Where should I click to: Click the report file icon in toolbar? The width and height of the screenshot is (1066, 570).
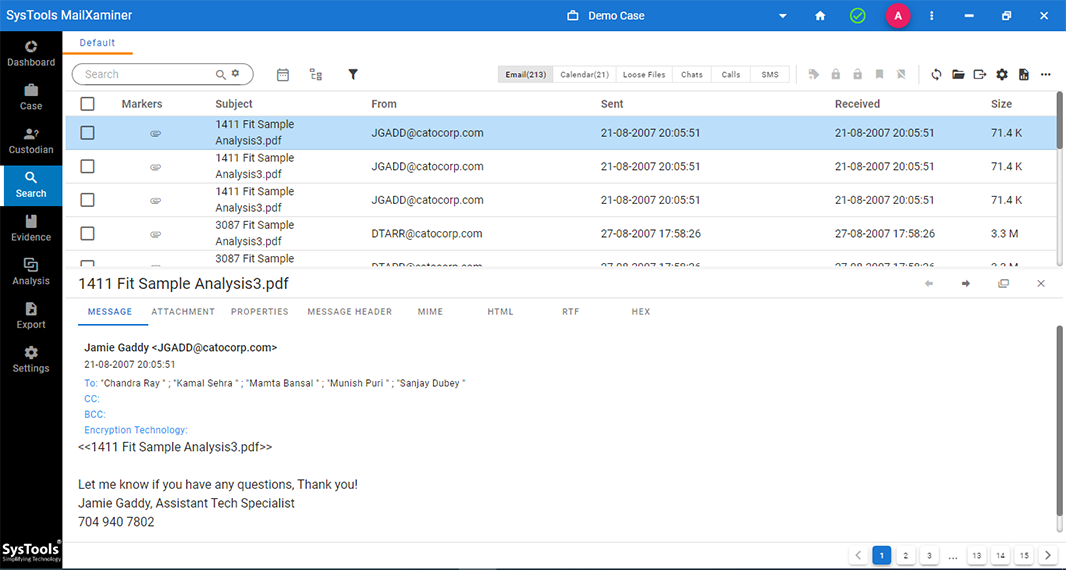point(1023,75)
